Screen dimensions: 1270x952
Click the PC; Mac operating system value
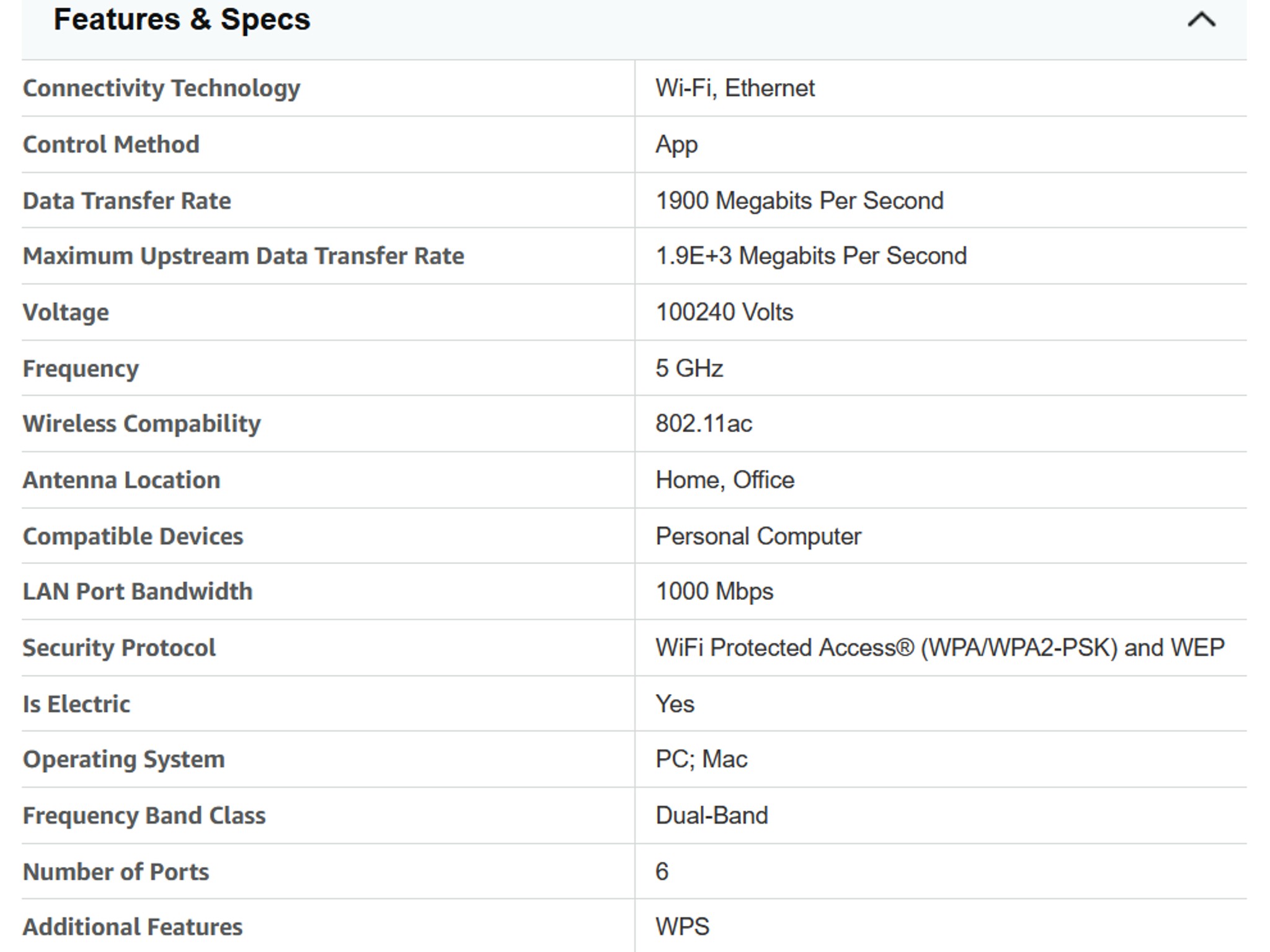click(701, 759)
